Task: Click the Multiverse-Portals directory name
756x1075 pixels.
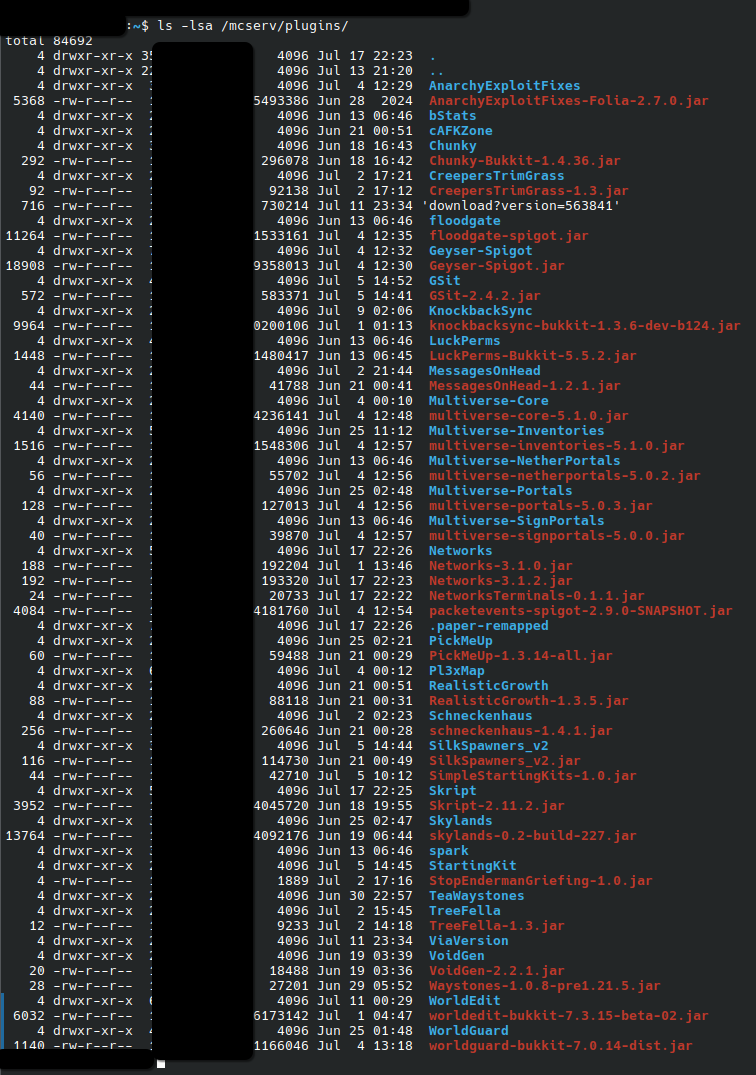Action: click(x=501, y=491)
